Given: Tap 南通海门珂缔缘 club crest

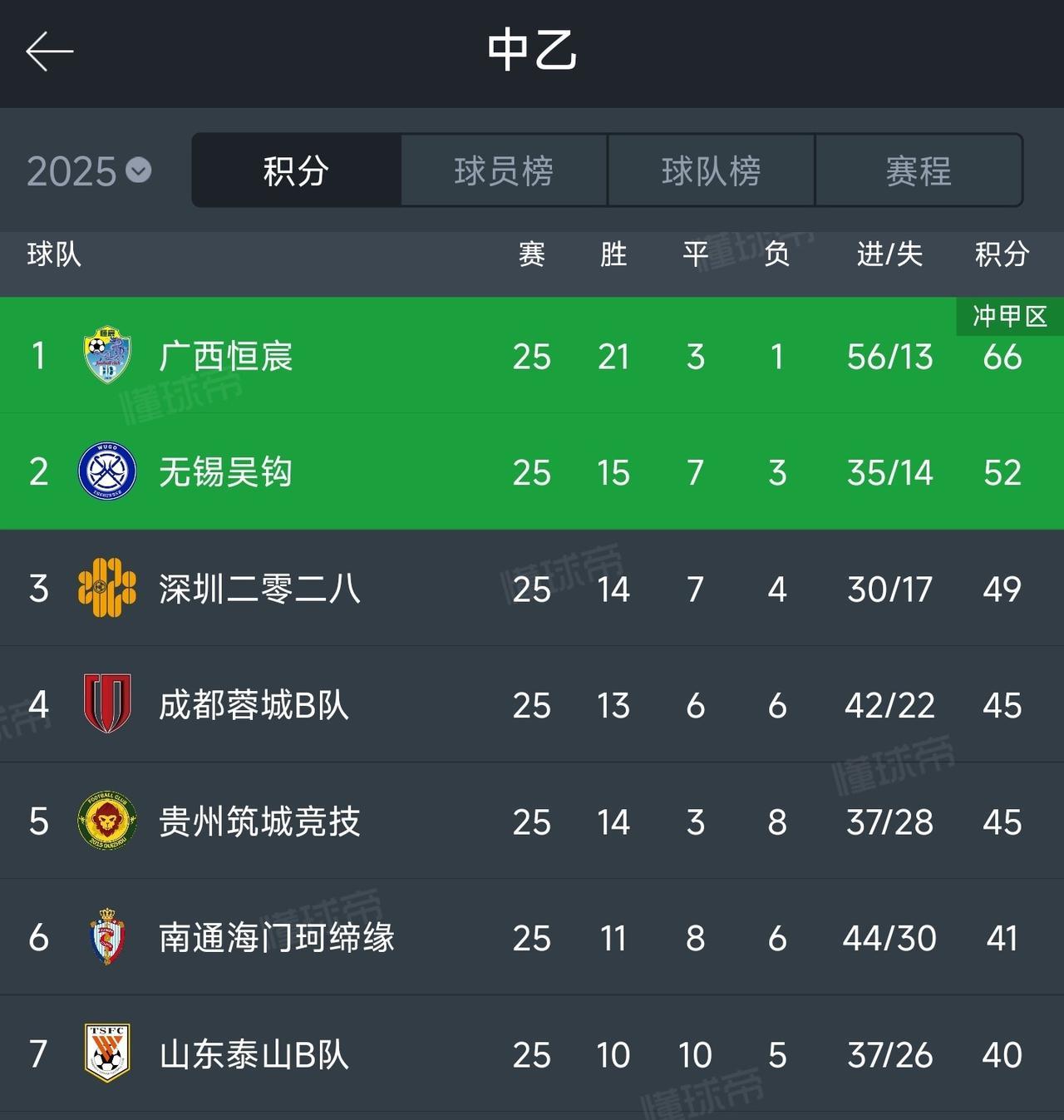Looking at the screenshot, I should pos(107,937).
